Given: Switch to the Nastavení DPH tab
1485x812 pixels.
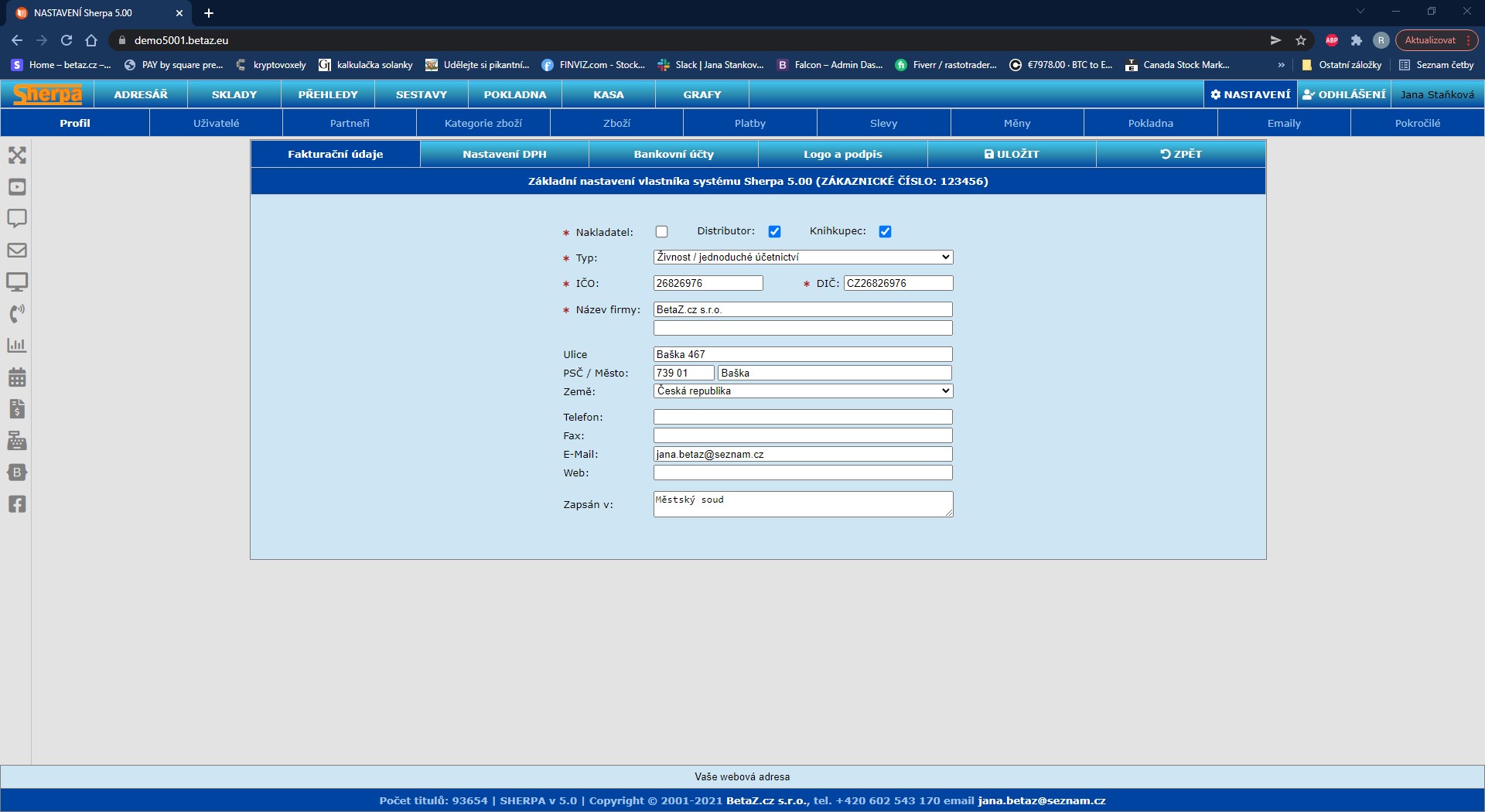Looking at the screenshot, I should point(504,154).
